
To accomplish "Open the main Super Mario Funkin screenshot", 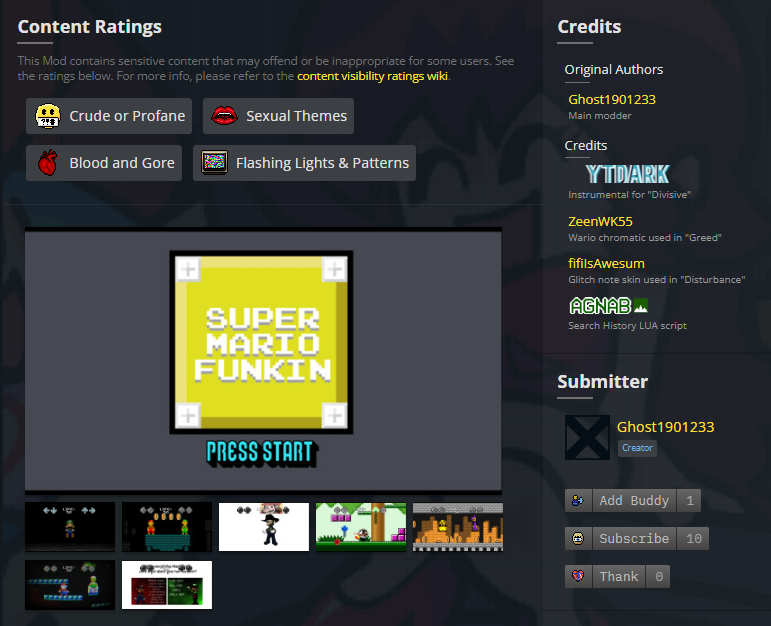I will click(x=263, y=361).
